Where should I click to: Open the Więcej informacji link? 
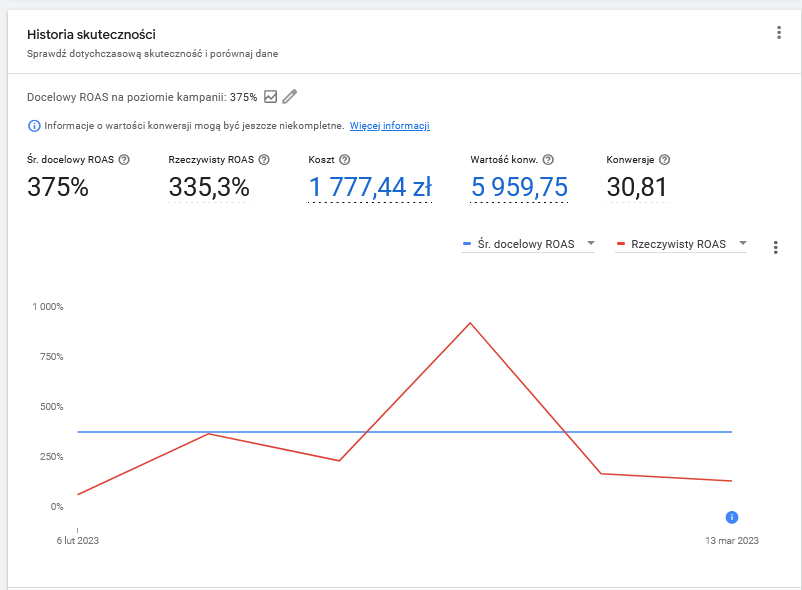point(390,126)
